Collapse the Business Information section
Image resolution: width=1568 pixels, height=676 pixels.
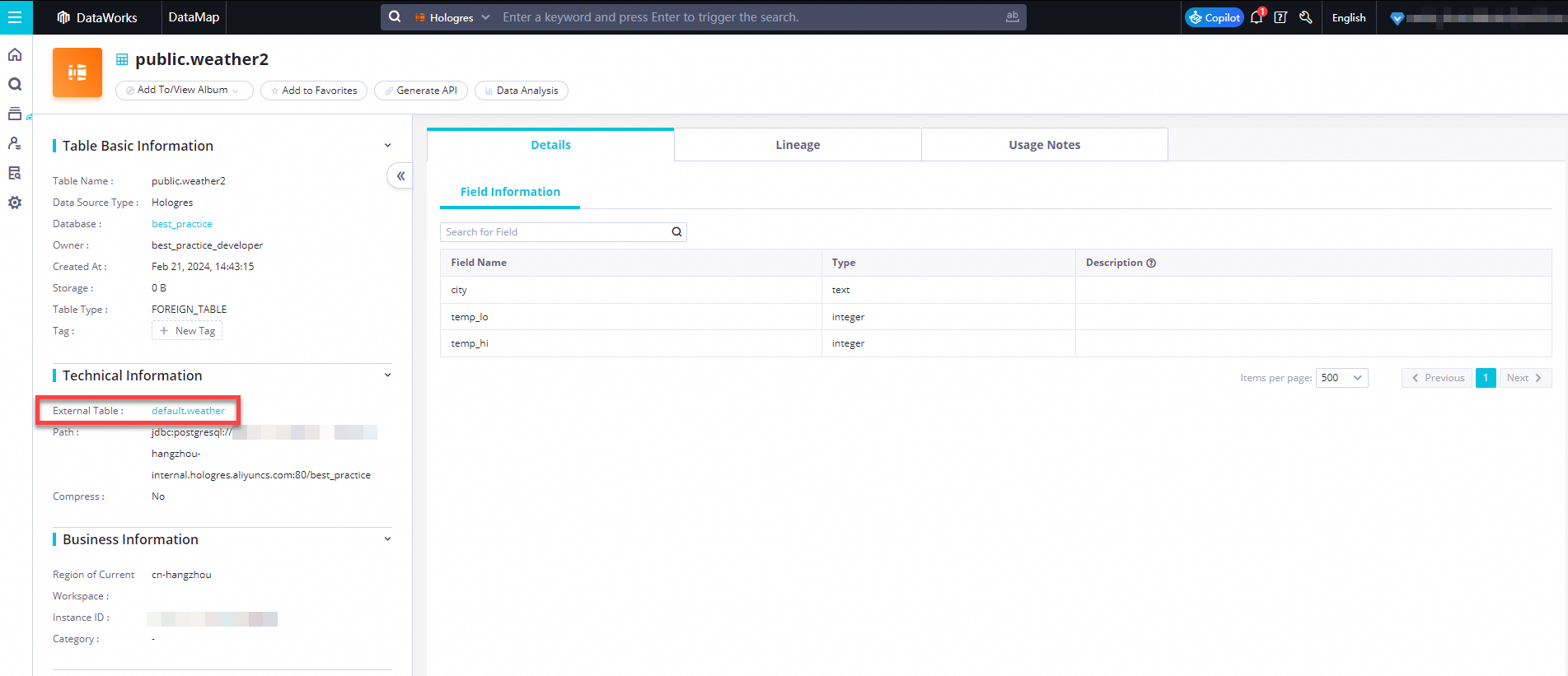point(387,539)
